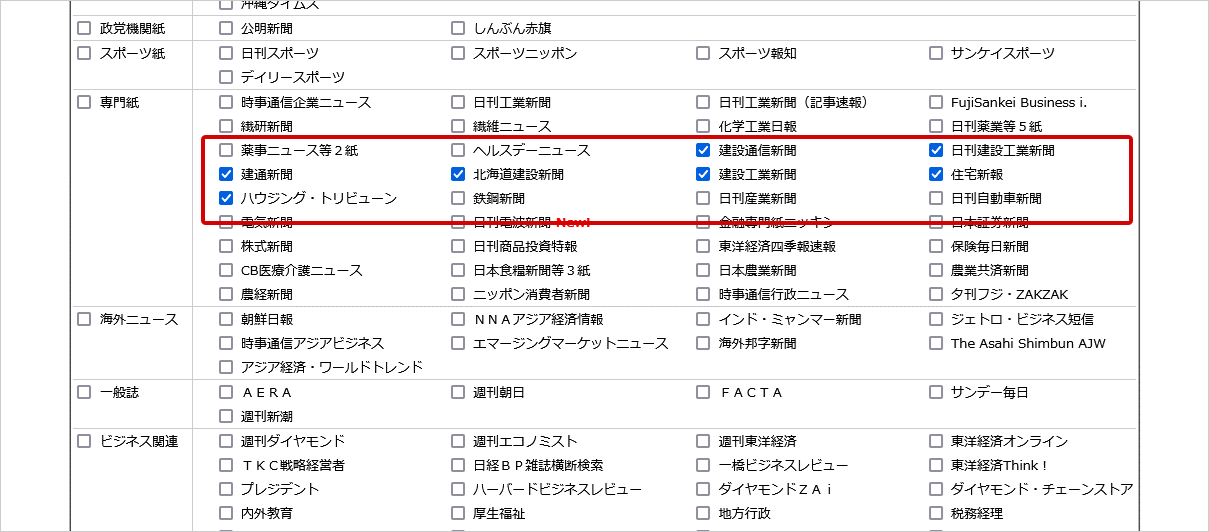Uncheck ハウジング・トリビューン checkbox
Screen dimensions: 1209x532
click(226, 199)
